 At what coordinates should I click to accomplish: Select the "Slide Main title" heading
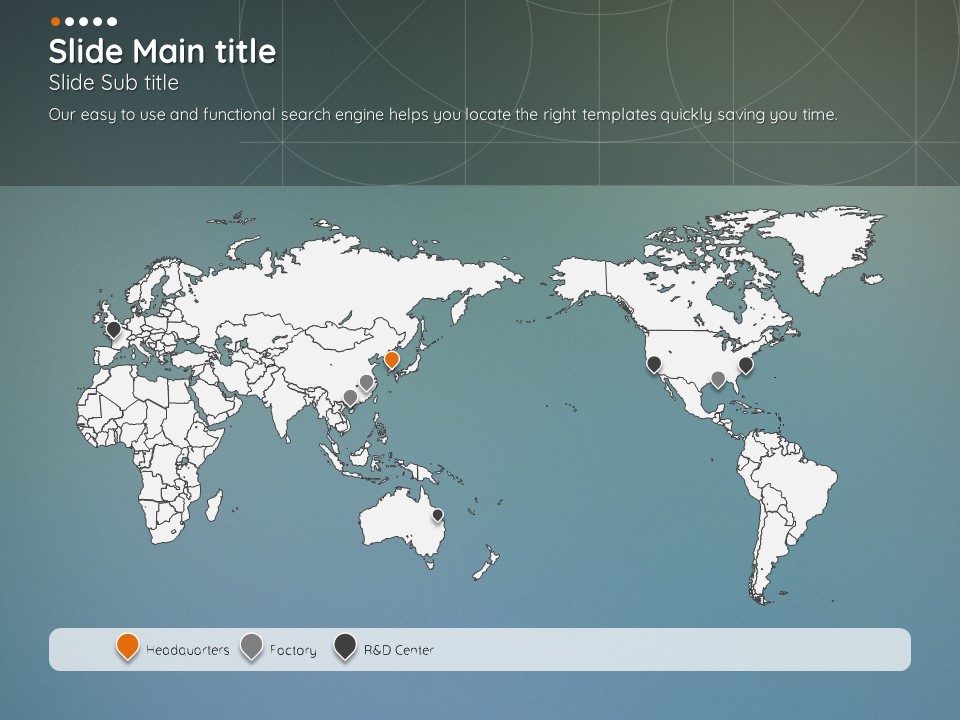[162, 51]
